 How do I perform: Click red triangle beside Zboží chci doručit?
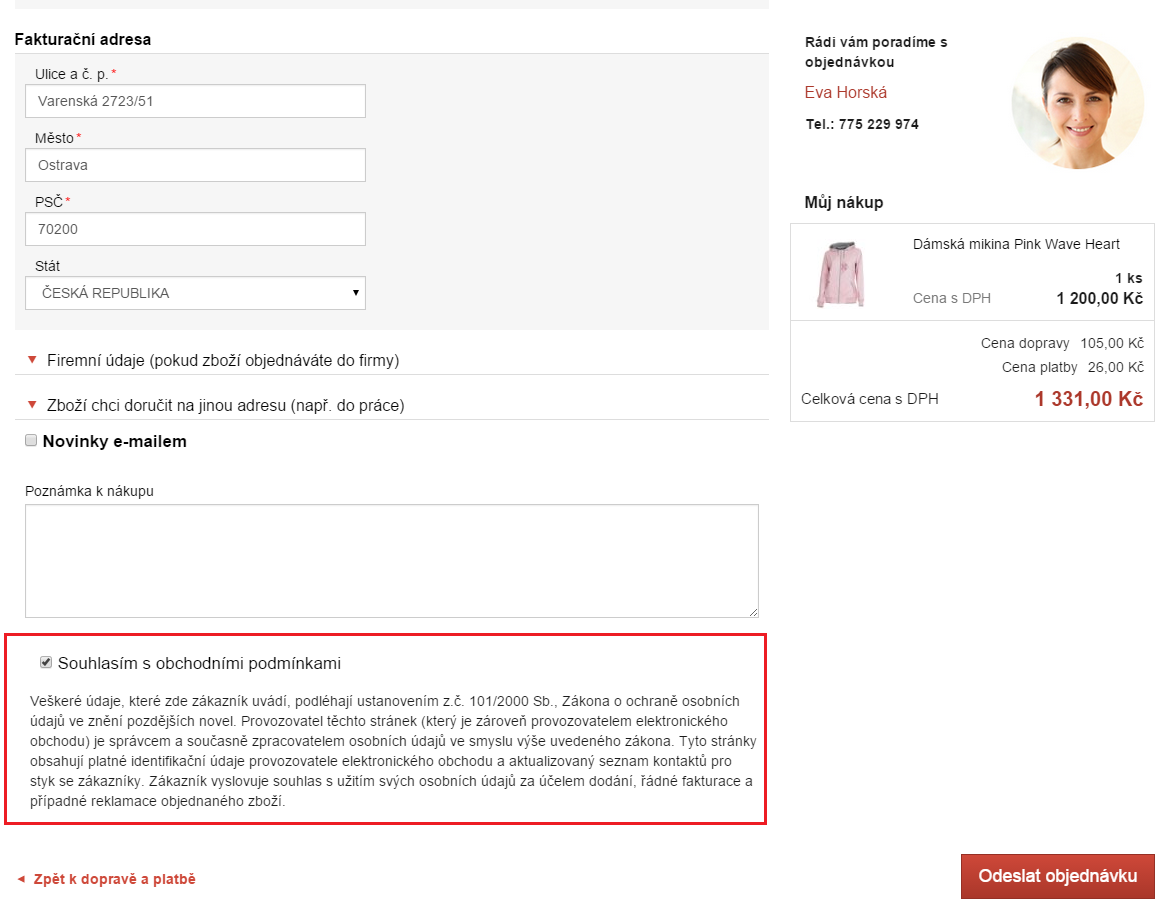tap(32, 405)
